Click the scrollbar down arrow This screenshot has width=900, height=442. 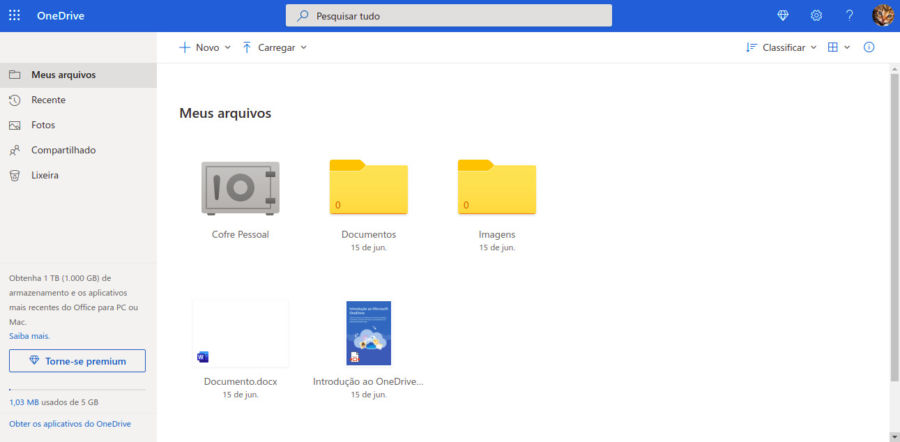(894, 437)
